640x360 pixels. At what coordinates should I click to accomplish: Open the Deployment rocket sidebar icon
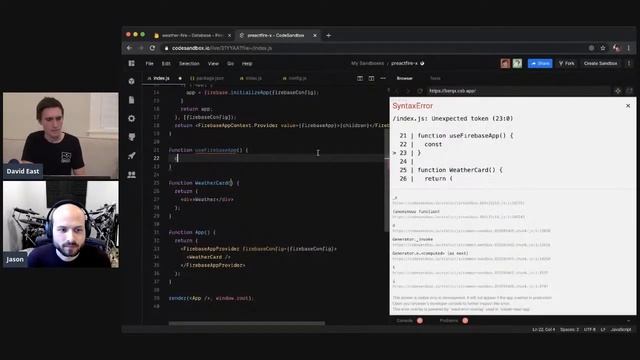point(131,156)
